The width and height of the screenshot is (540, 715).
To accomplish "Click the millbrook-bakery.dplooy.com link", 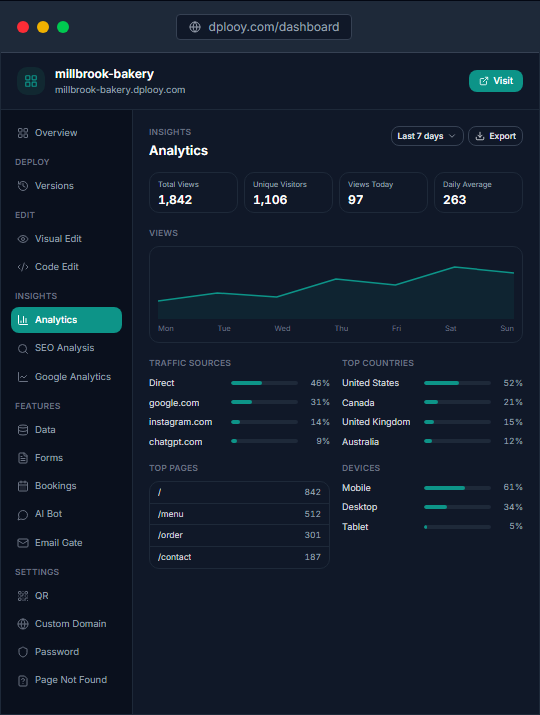I will (120, 90).
